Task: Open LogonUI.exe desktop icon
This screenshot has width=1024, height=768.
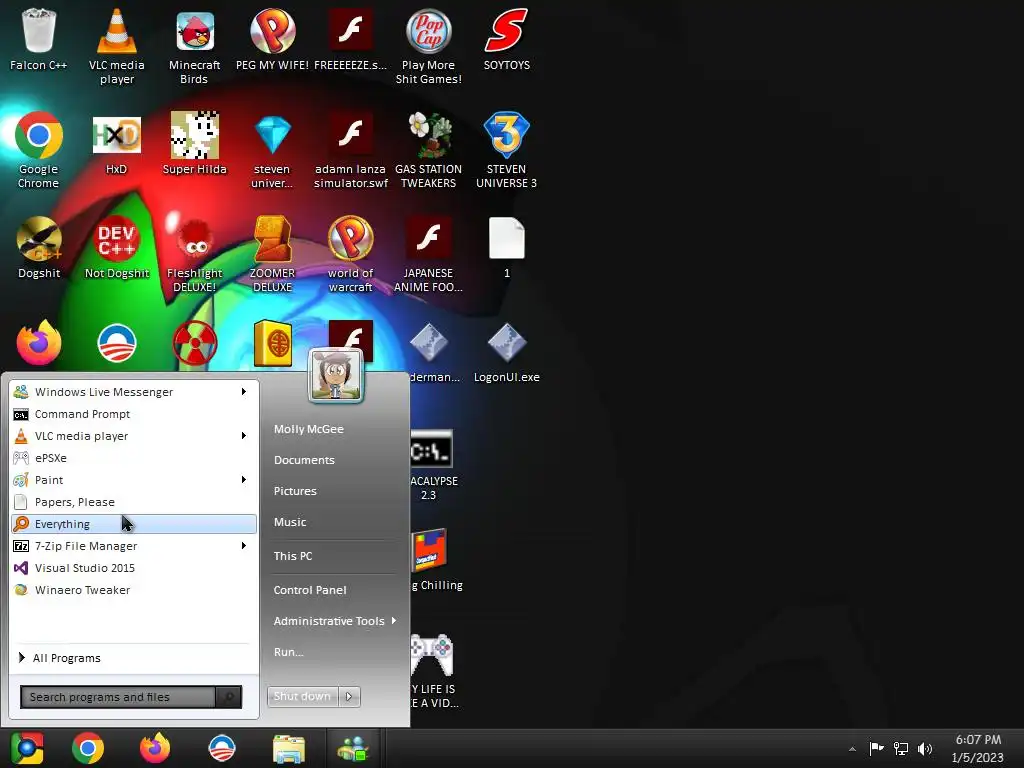Action: (x=507, y=353)
